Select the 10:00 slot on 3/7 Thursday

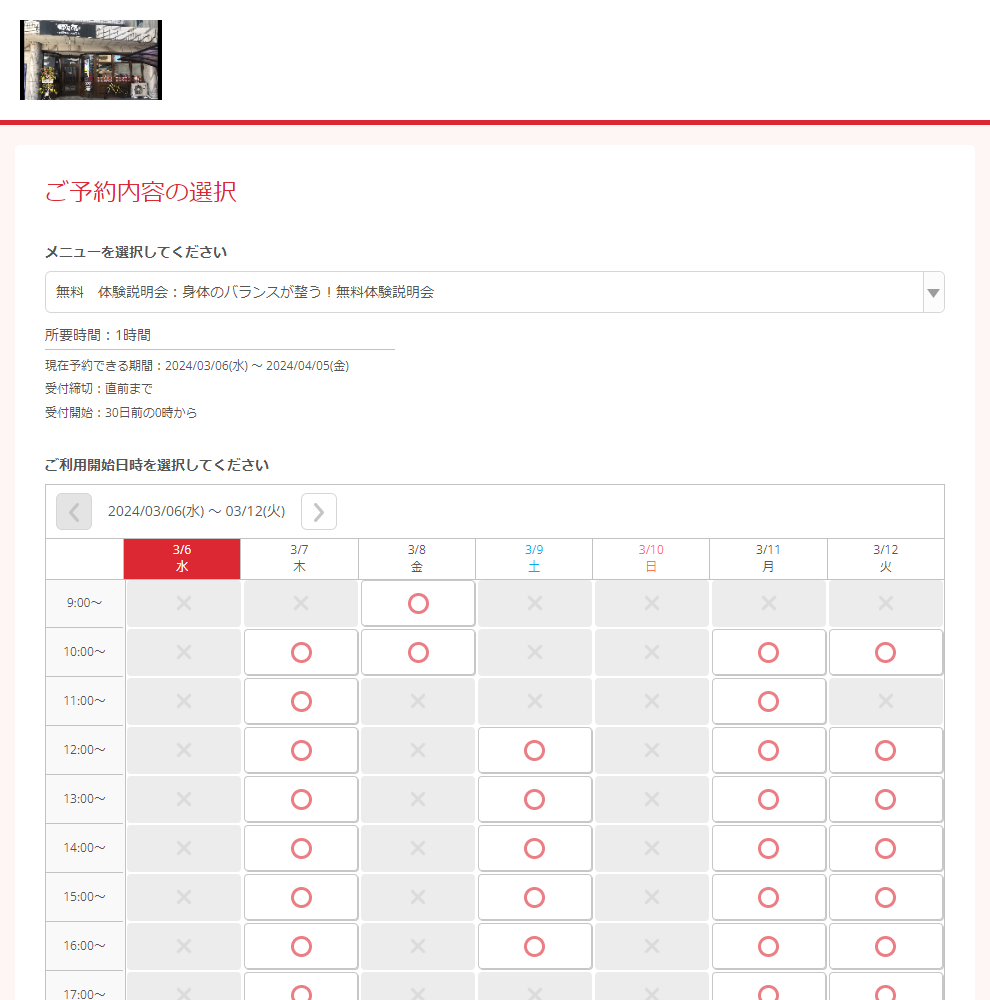(x=301, y=652)
